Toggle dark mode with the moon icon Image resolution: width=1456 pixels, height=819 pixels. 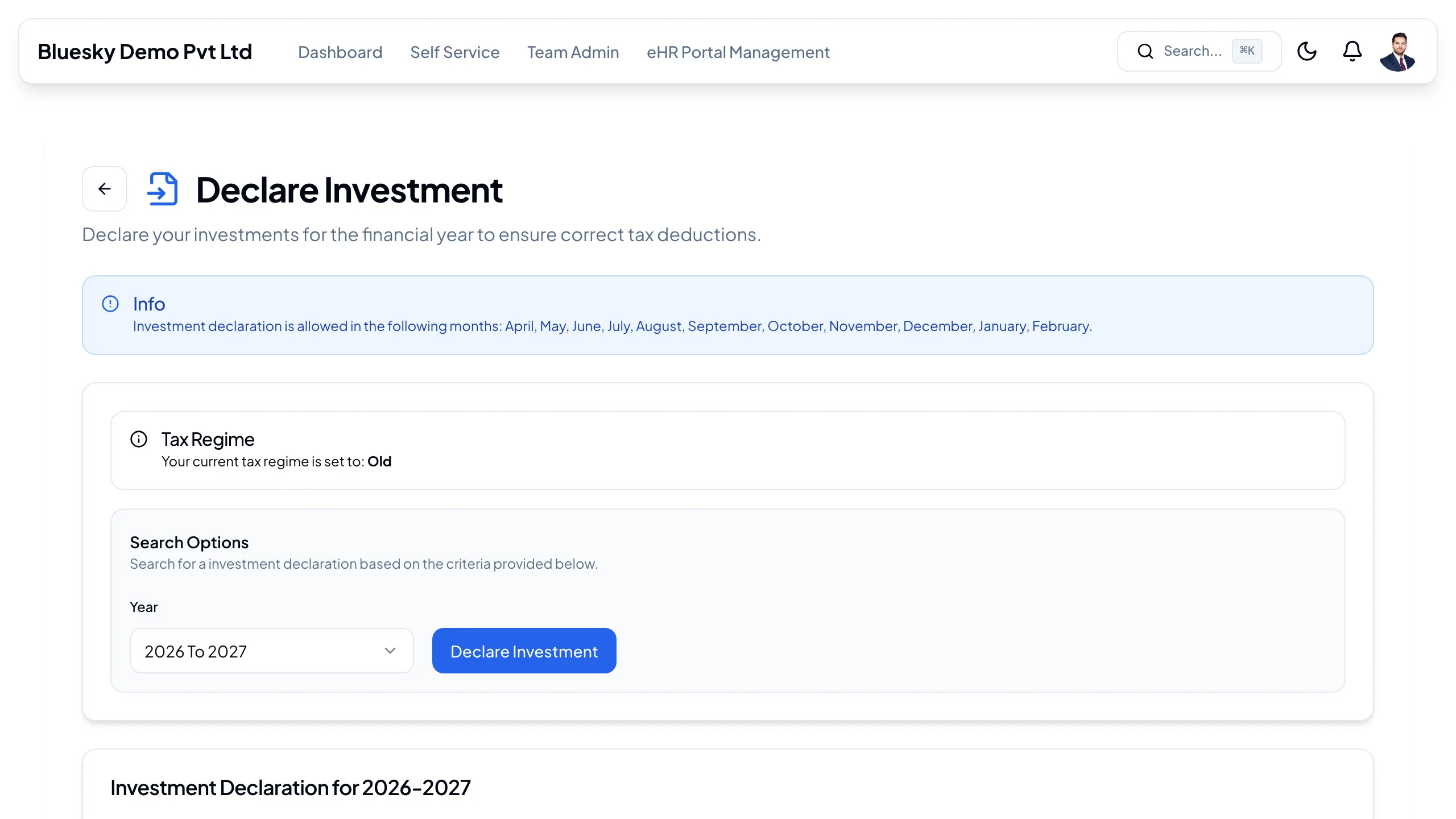[x=1307, y=51]
